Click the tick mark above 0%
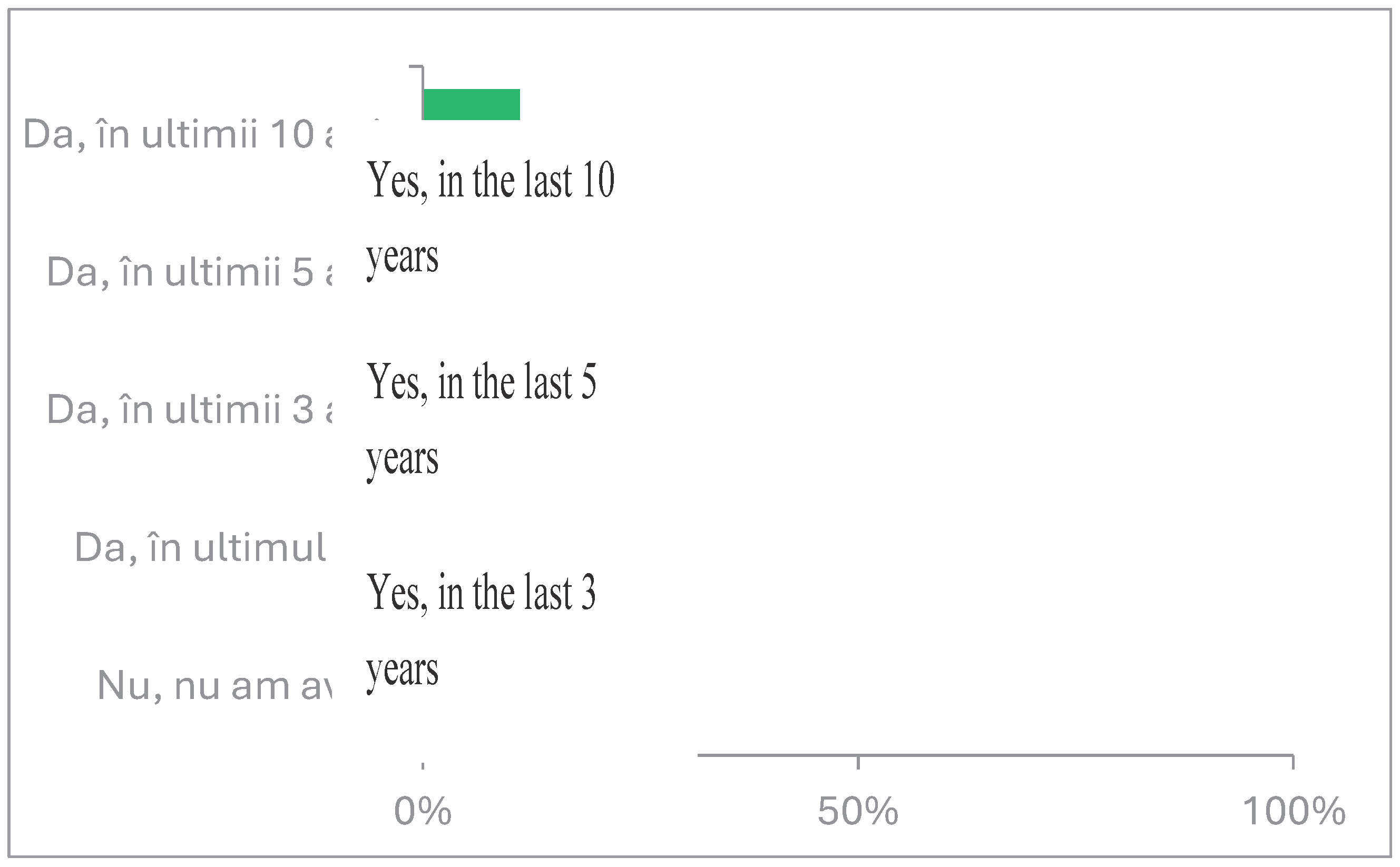 [x=423, y=765]
